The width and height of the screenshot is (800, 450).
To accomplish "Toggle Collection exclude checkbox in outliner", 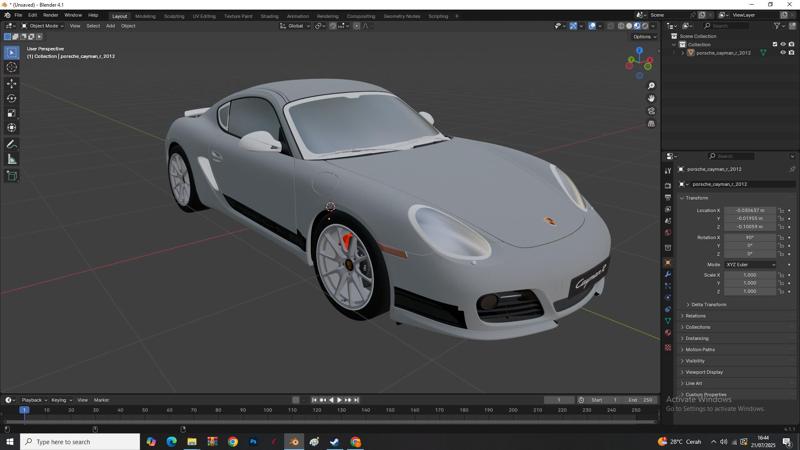I will (x=775, y=44).
